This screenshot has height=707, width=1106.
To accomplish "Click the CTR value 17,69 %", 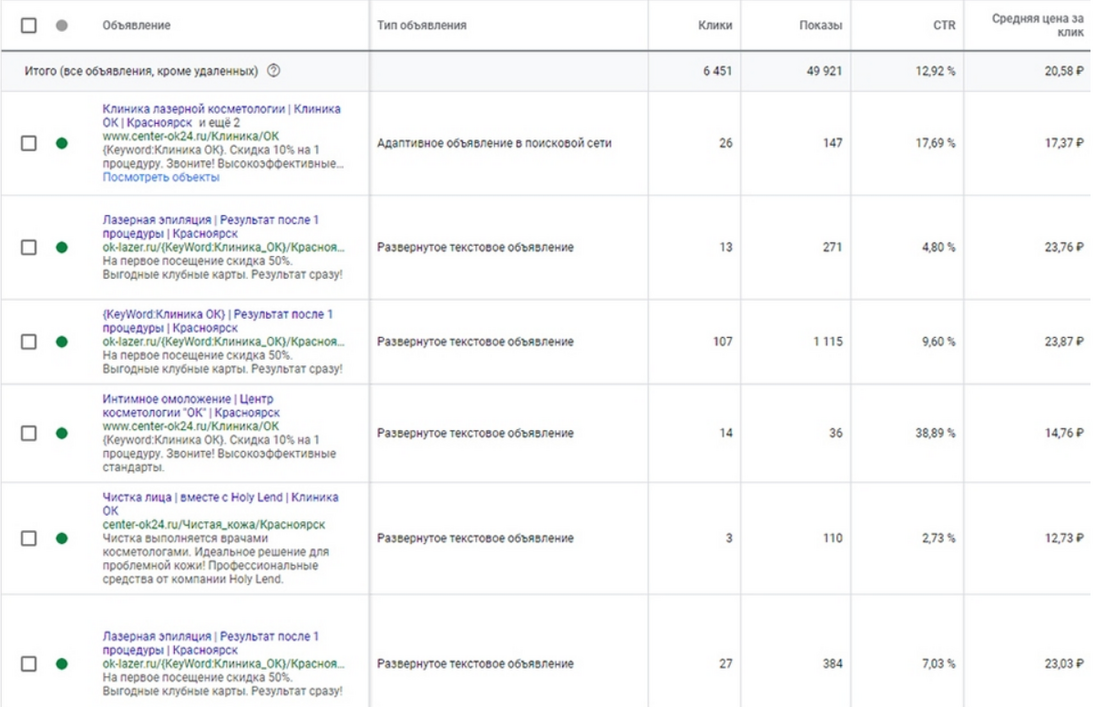I will (935, 143).
